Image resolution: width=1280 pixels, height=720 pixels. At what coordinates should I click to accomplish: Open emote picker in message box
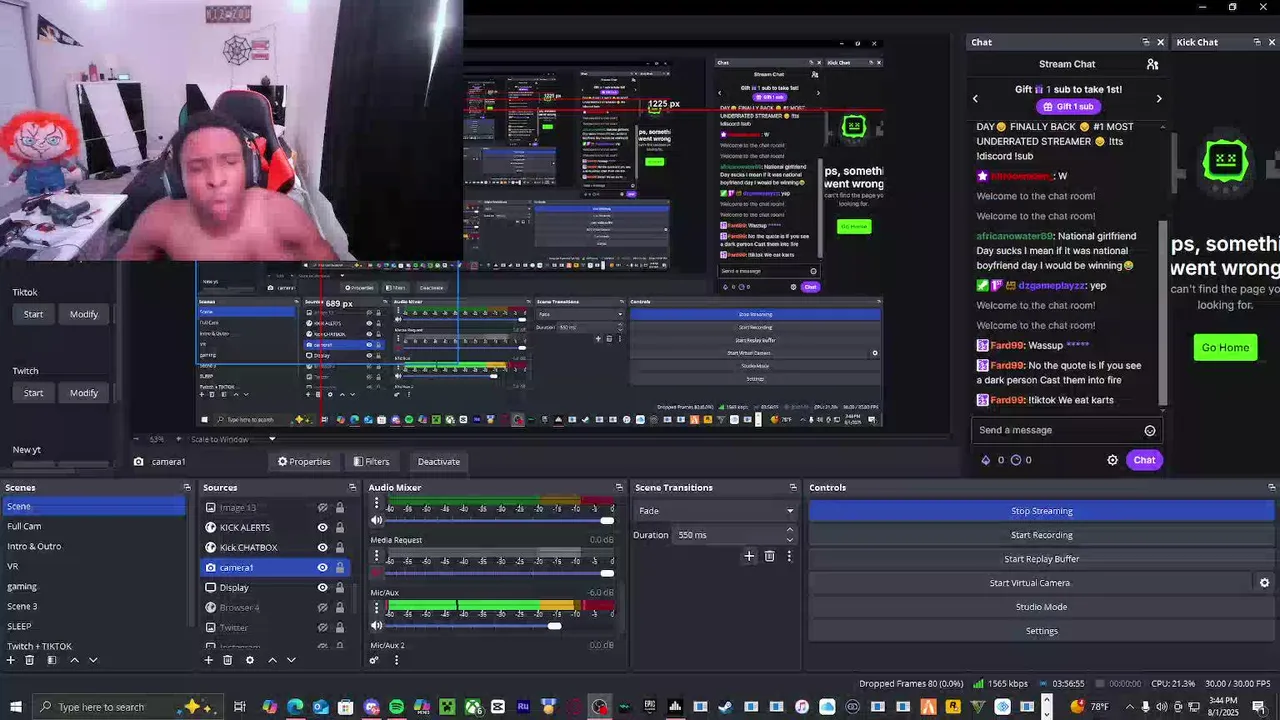click(x=1150, y=430)
